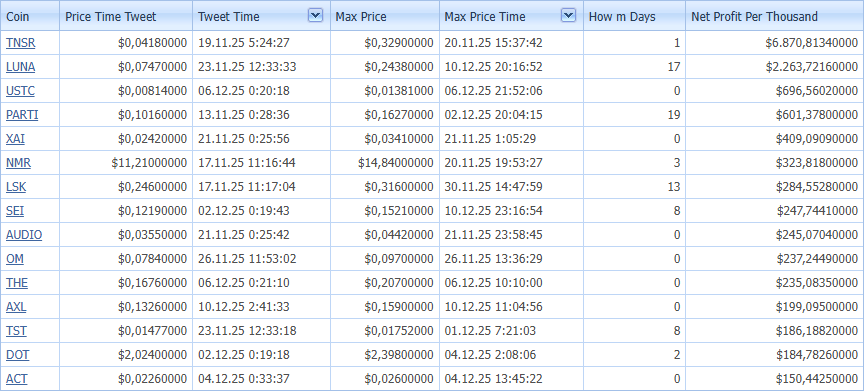This screenshot has width=864, height=391.
Task: Open the TNSR coin link
Action: (x=20, y=43)
